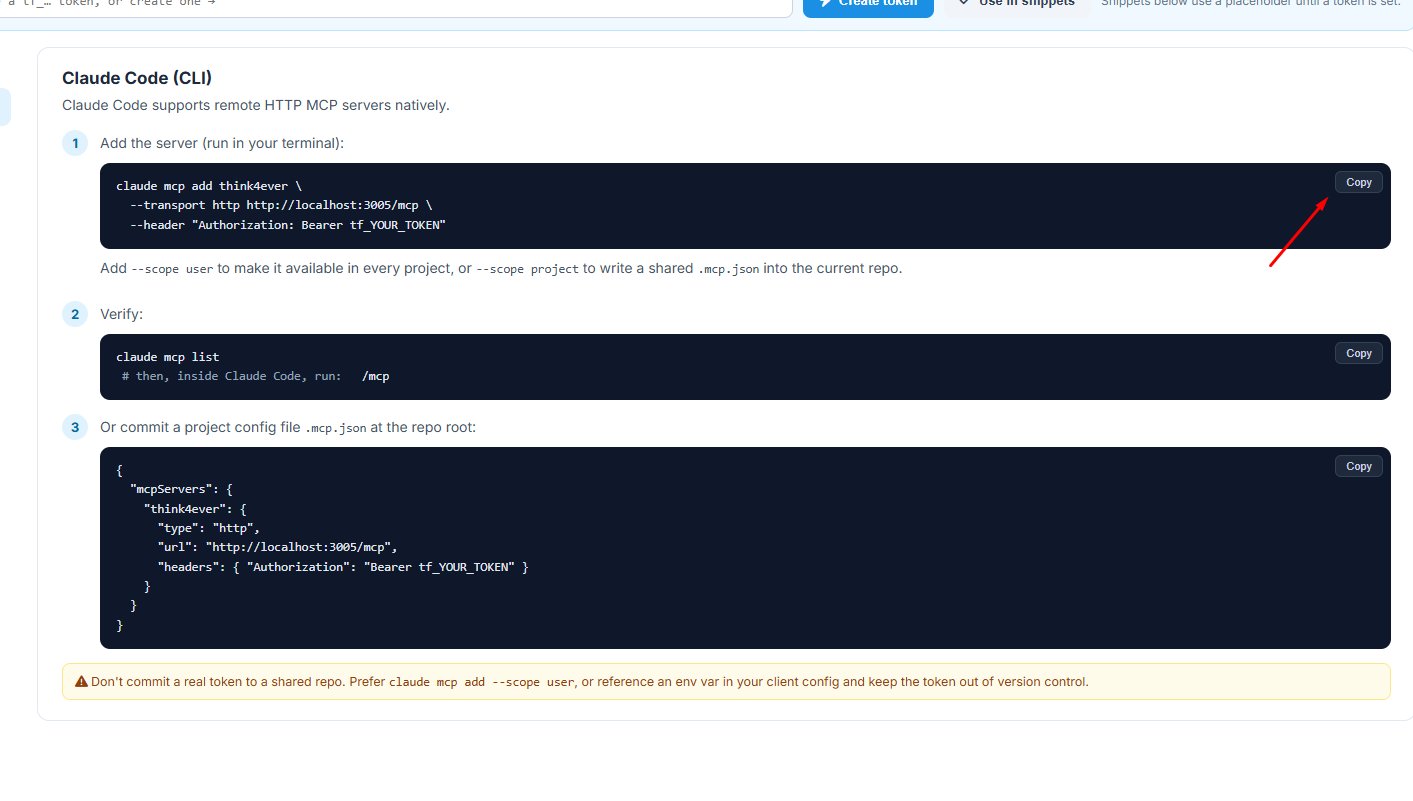Click the "claude mcp list" code line
Image resolution: width=1413 pixels, height=801 pixels.
pos(168,357)
